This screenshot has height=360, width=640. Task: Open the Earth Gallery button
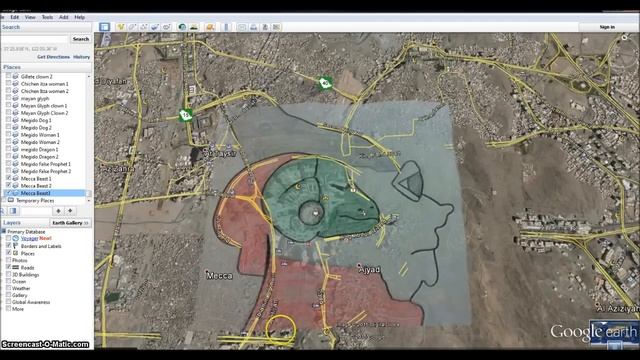[x=70, y=223]
